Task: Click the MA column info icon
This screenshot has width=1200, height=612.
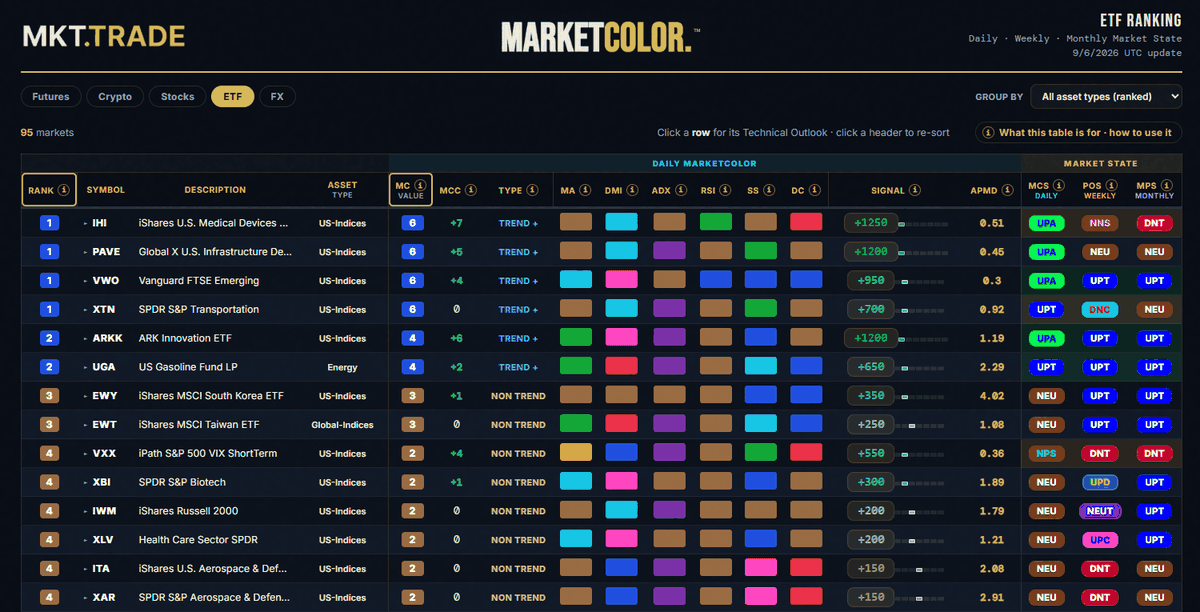Action: [585, 190]
